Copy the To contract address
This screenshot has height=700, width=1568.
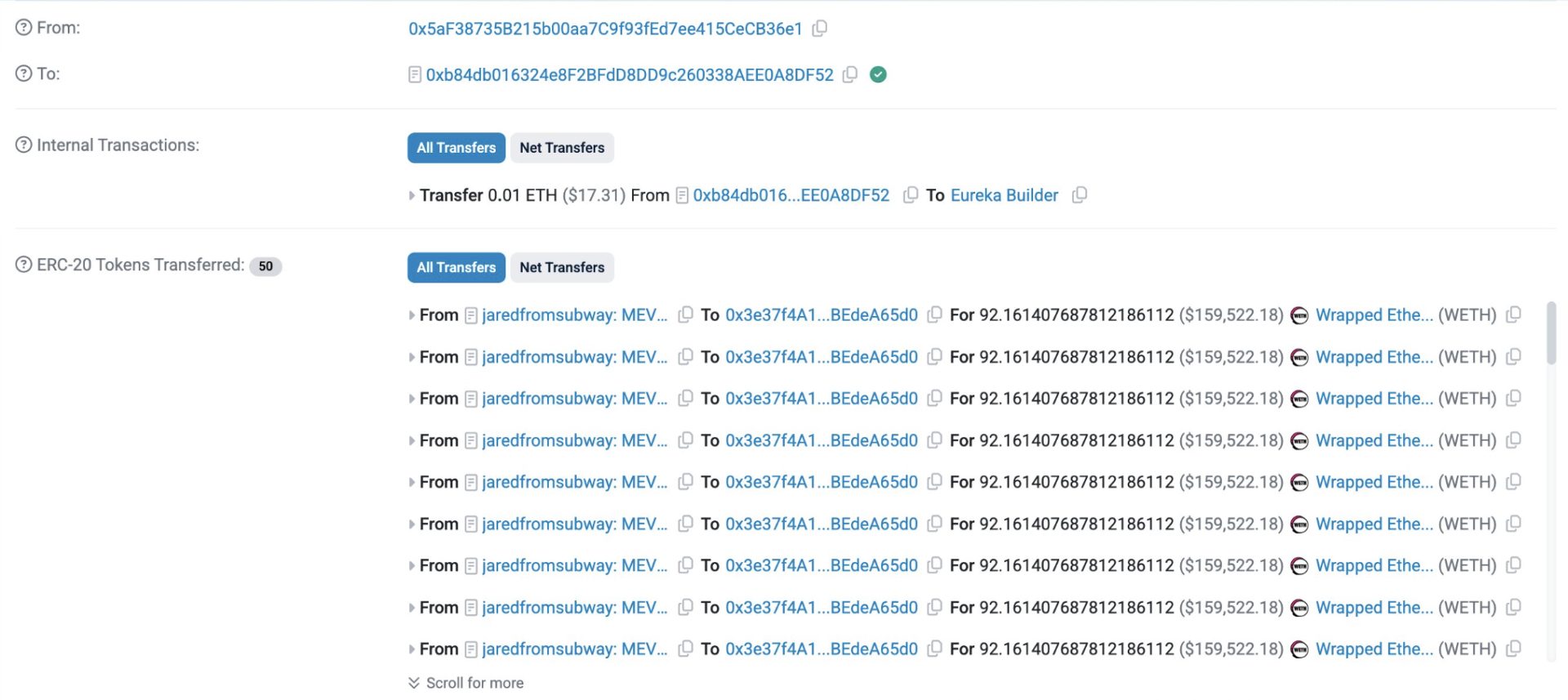coord(850,74)
